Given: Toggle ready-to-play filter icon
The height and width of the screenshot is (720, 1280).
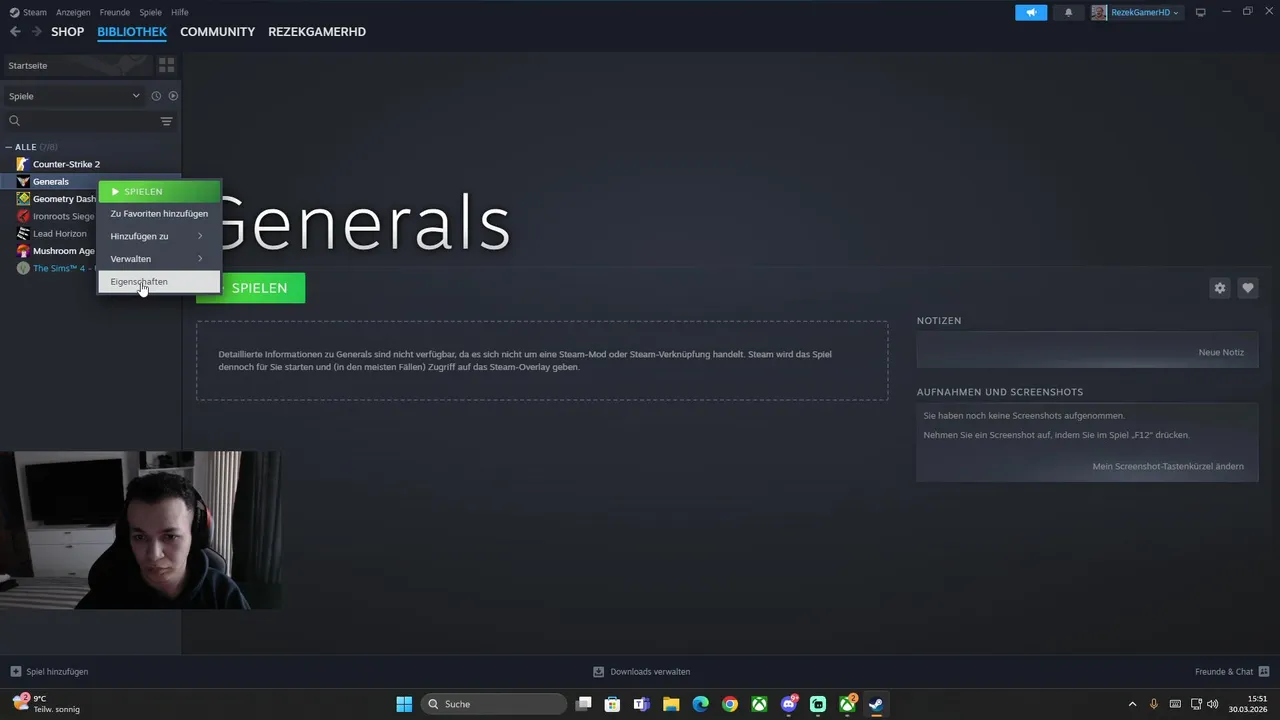Looking at the screenshot, I should click(x=173, y=96).
